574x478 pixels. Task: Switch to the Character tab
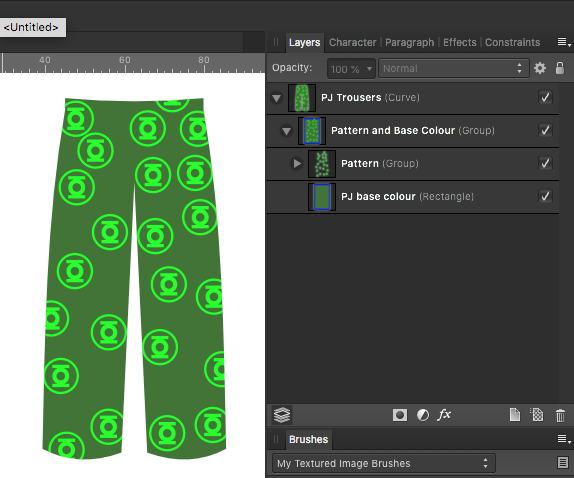pos(353,42)
